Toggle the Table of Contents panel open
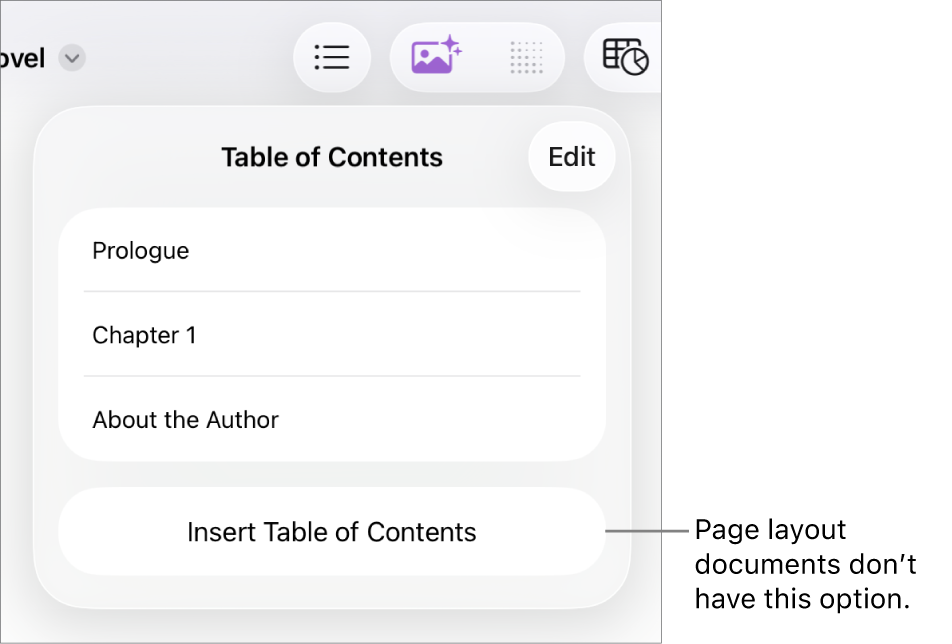The width and height of the screenshot is (952, 644). click(332, 57)
